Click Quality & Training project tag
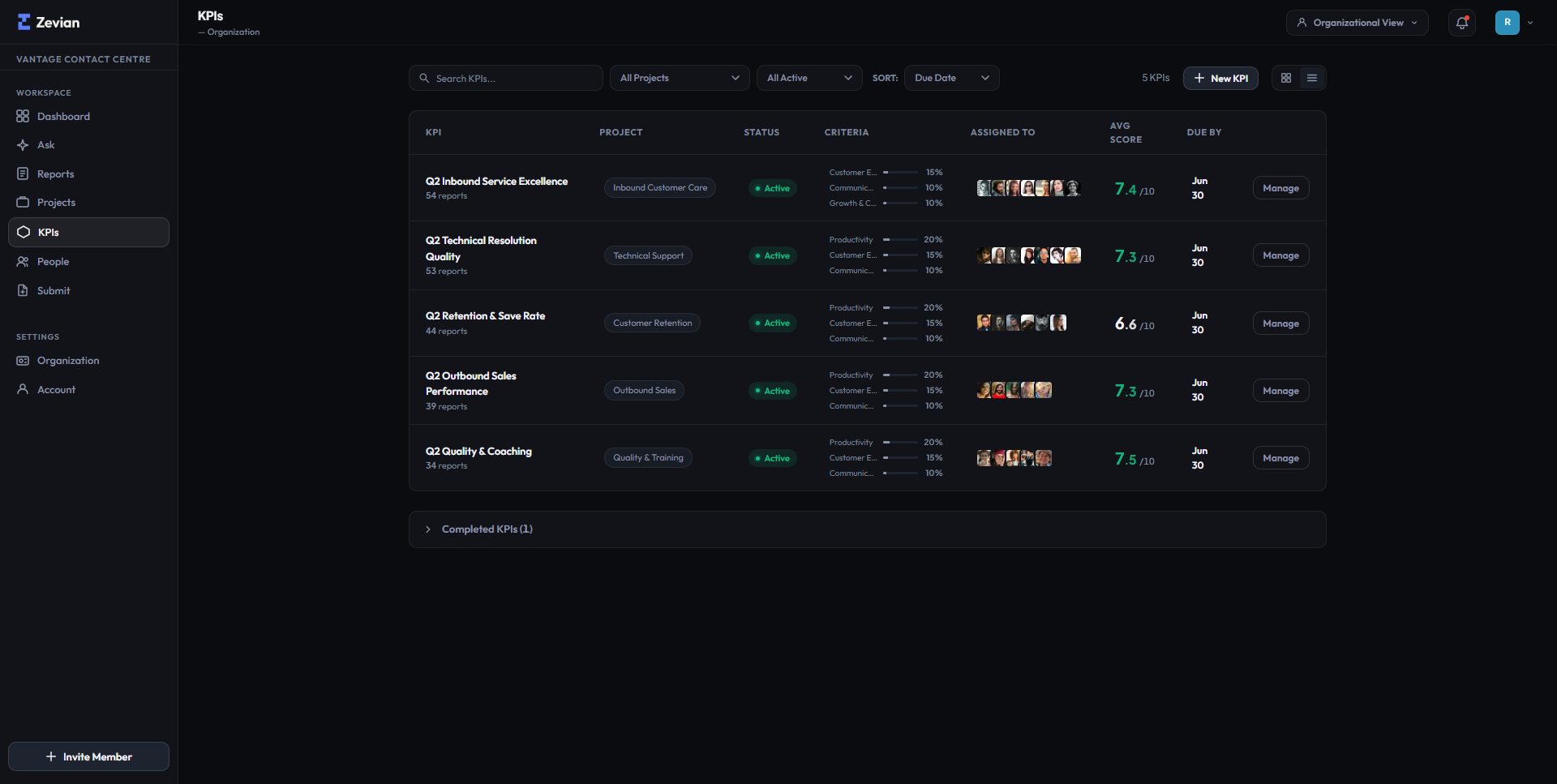This screenshot has height=784, width=1557. [x=648, y=457]
